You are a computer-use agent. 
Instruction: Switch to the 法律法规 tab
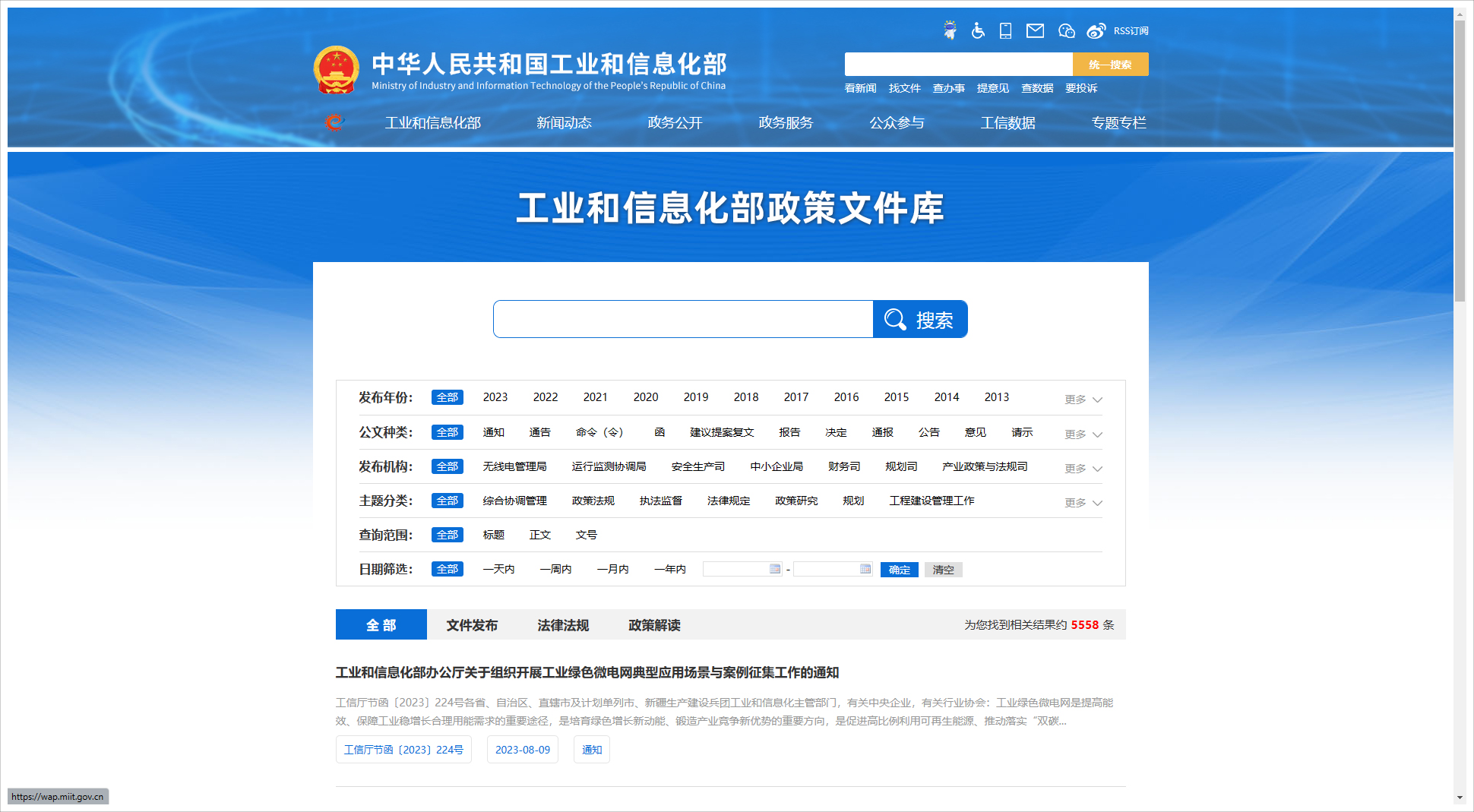[563, 625]
